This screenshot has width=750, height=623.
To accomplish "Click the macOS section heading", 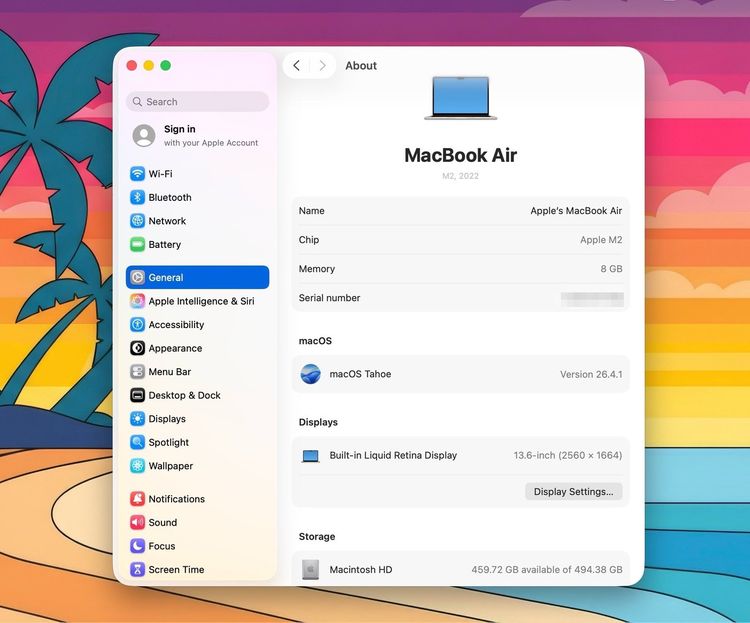I will (315, 341).
